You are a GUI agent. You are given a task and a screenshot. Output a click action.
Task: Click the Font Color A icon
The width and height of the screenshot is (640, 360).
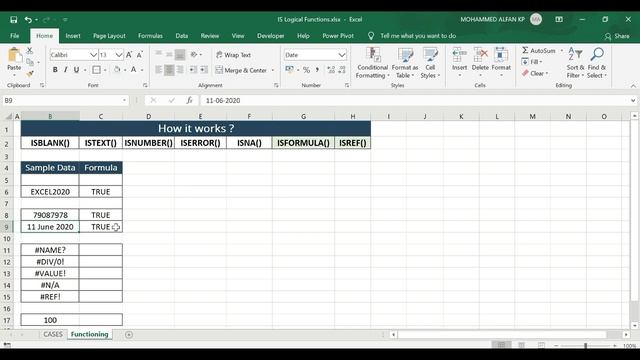(133, 70)
